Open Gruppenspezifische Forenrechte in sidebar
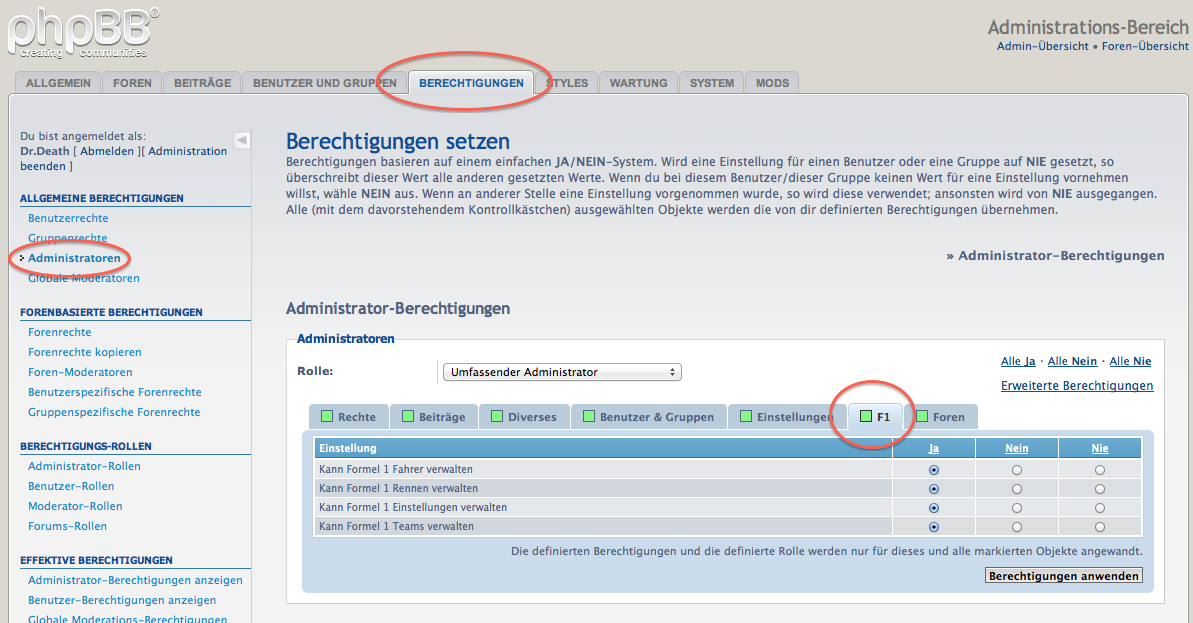 click(114, 412)
